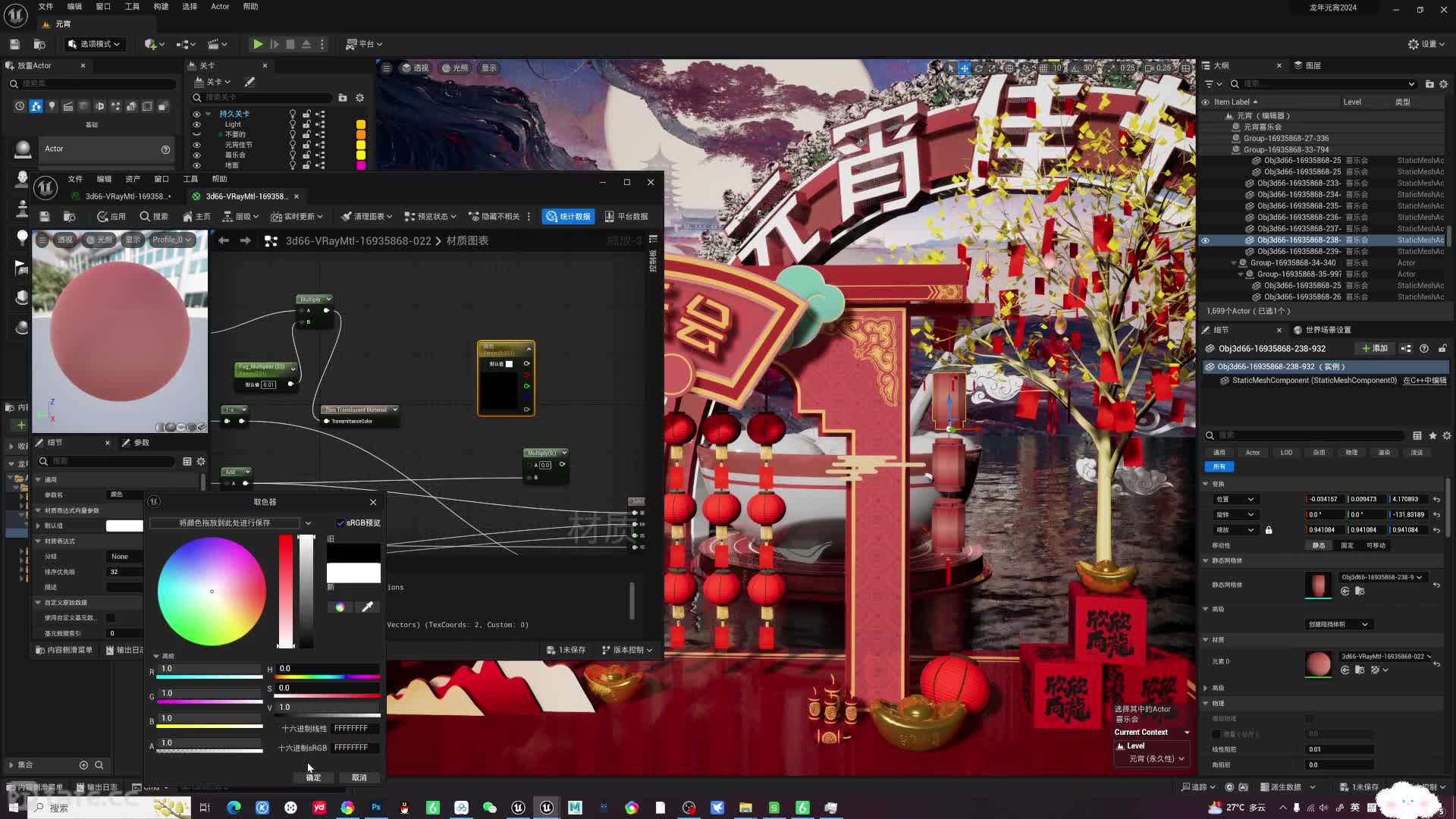Viewport: 1456px width, 819px height.
Task: Click the 添加 add component button
Action: (1375, 348)
